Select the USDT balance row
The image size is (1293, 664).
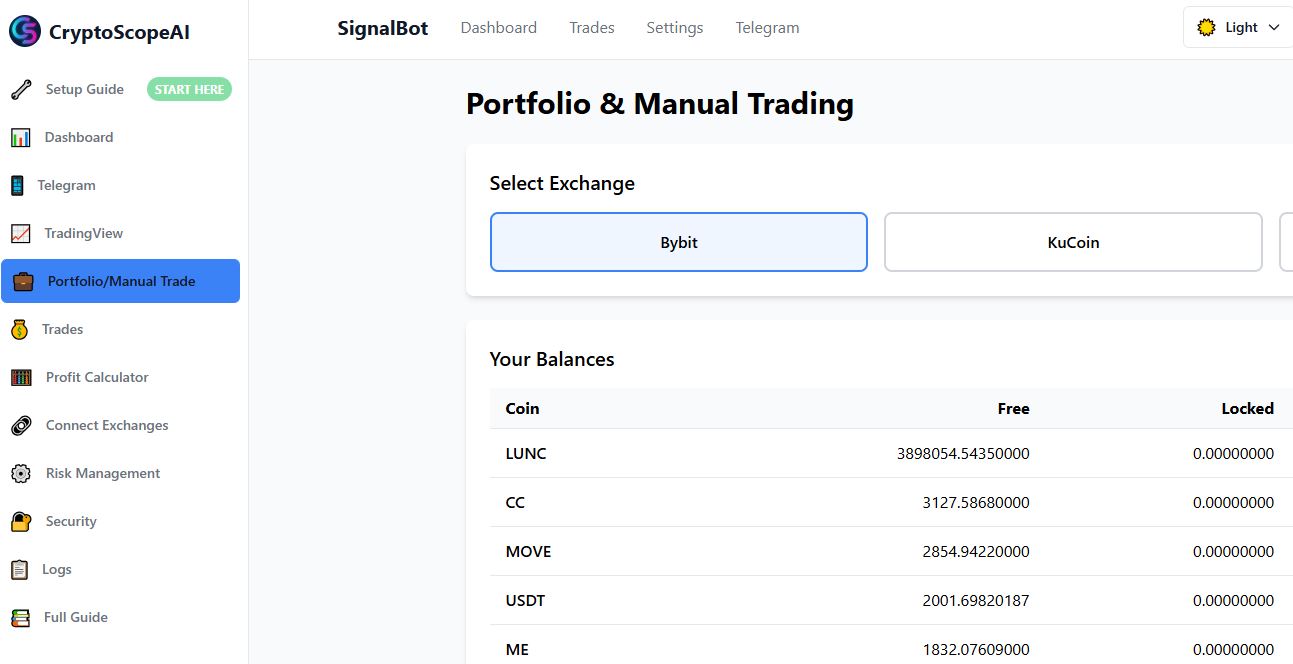pyautogui.click(x=880, y=600)
